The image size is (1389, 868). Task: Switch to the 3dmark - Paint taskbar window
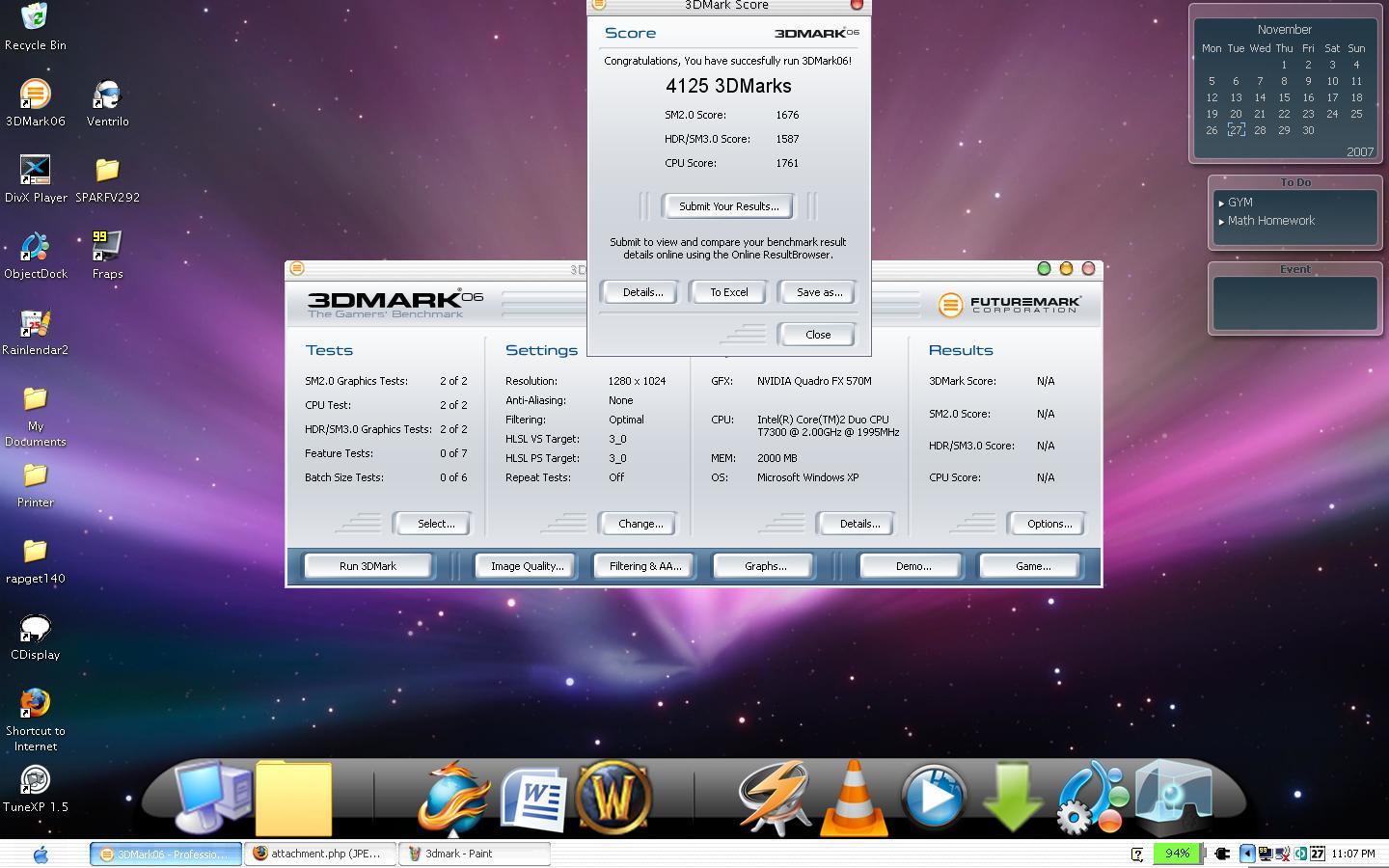[475, 854]
